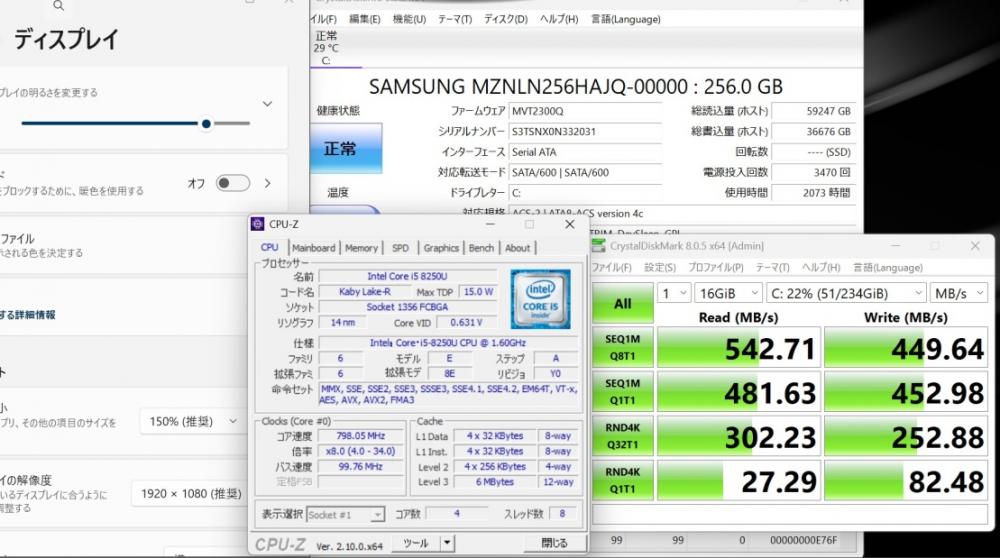Viewport: 1000px width, 558px height.
Task: Click the firmware field MVT2300Q
Action: point(585,111)
